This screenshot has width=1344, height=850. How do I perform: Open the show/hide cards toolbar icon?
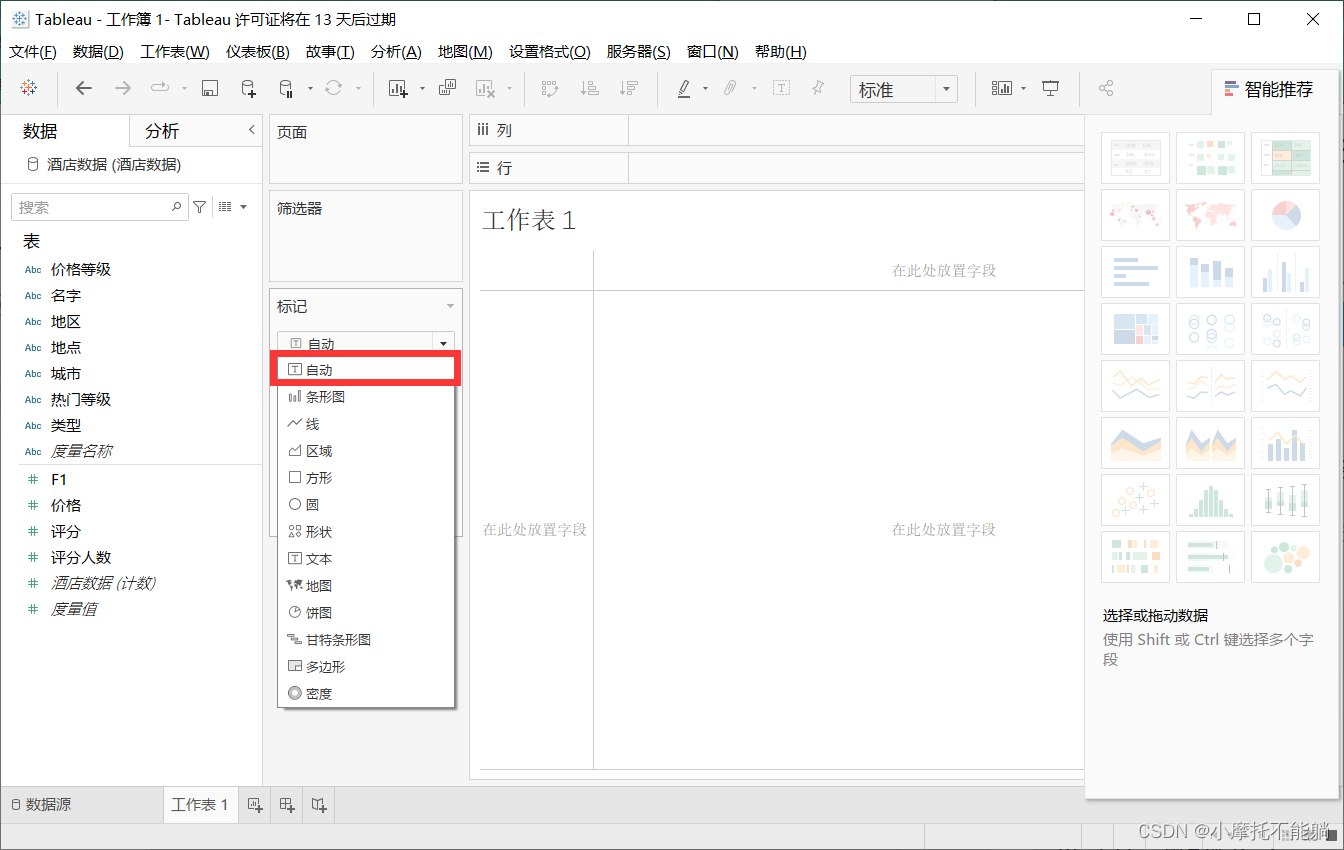coord(1001,89)
